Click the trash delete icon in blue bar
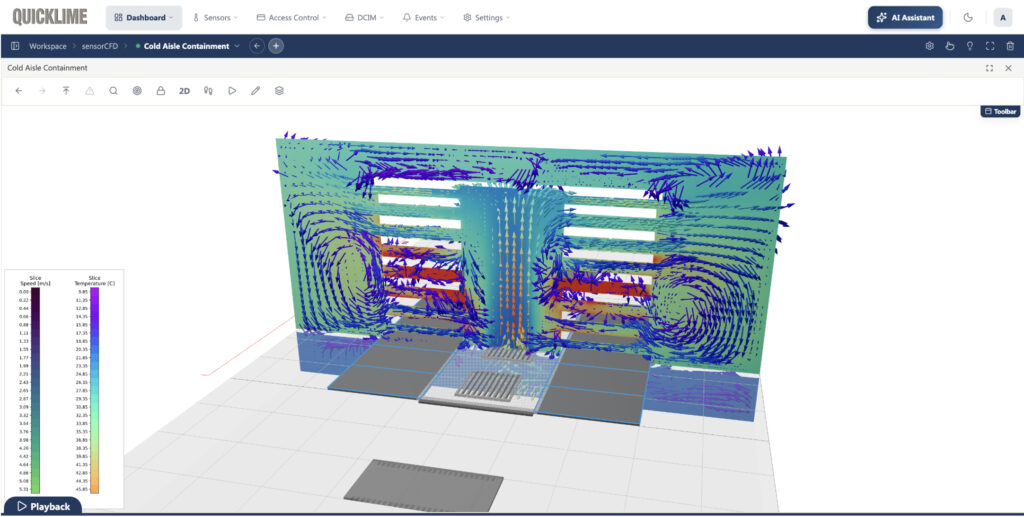The image size is (1024, 517). click(x=1010, y=46)
